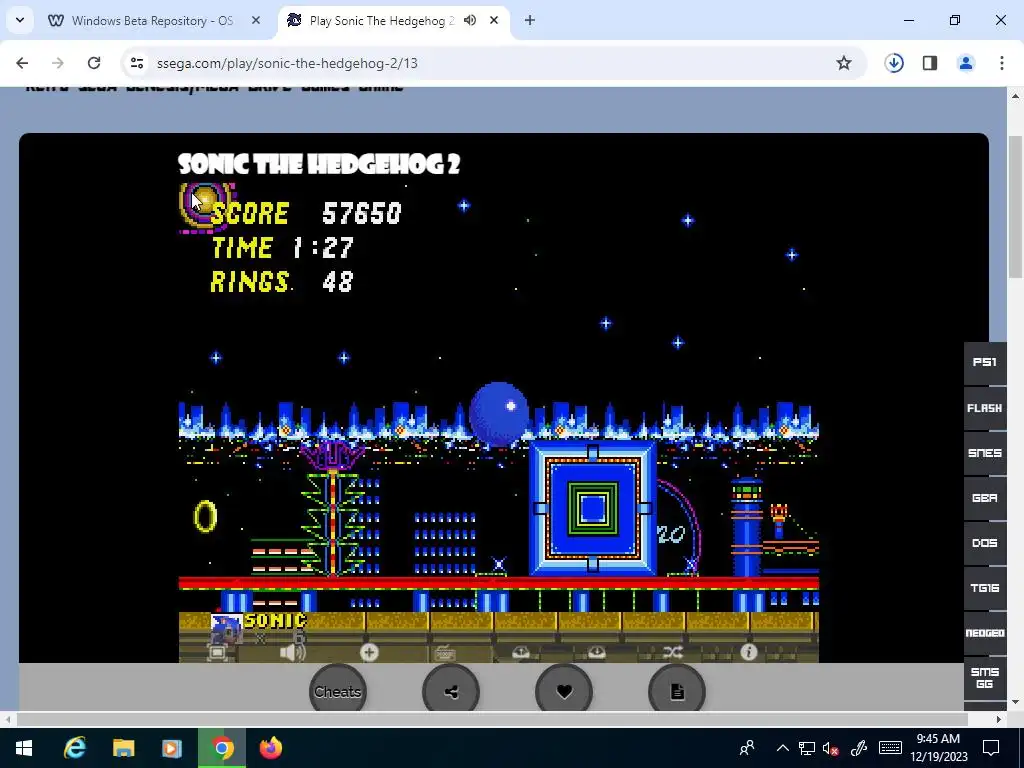
Task: Open the Action Center notifications icon
Action: pos(991,748)
